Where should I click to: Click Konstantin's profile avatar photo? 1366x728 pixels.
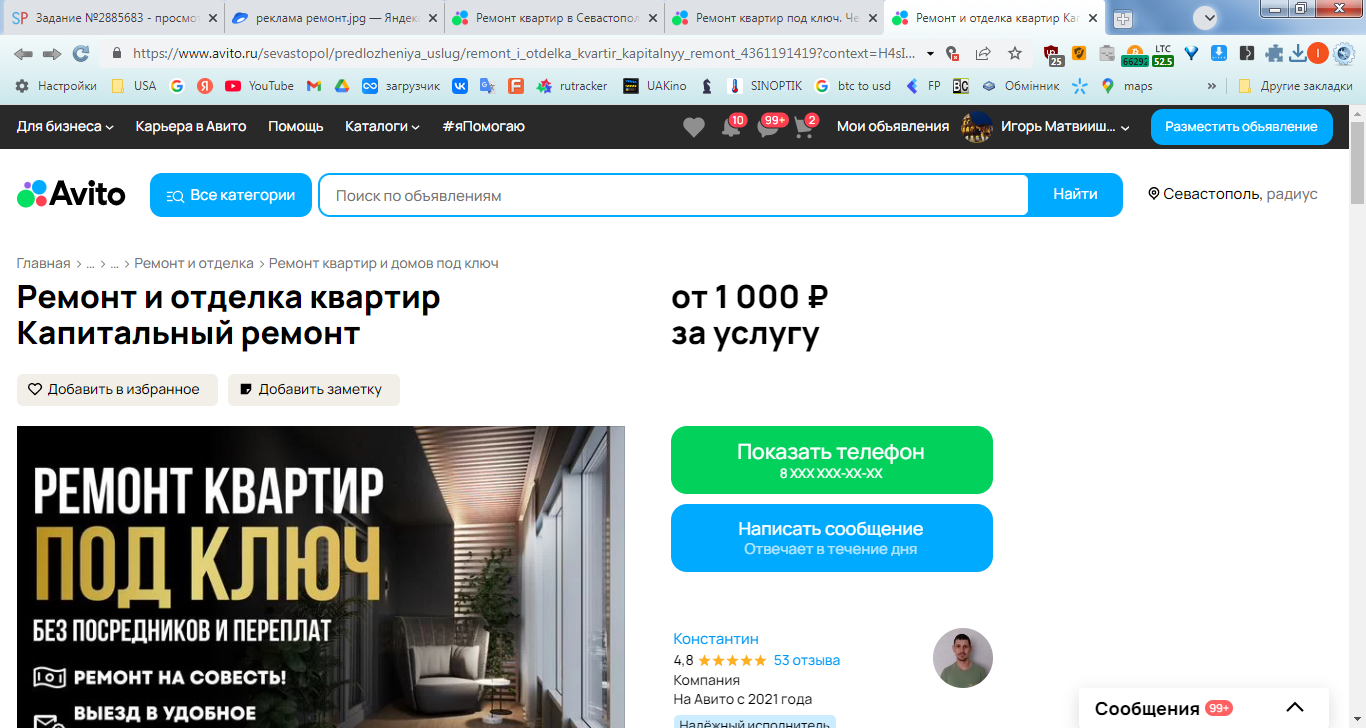(963, 658)
